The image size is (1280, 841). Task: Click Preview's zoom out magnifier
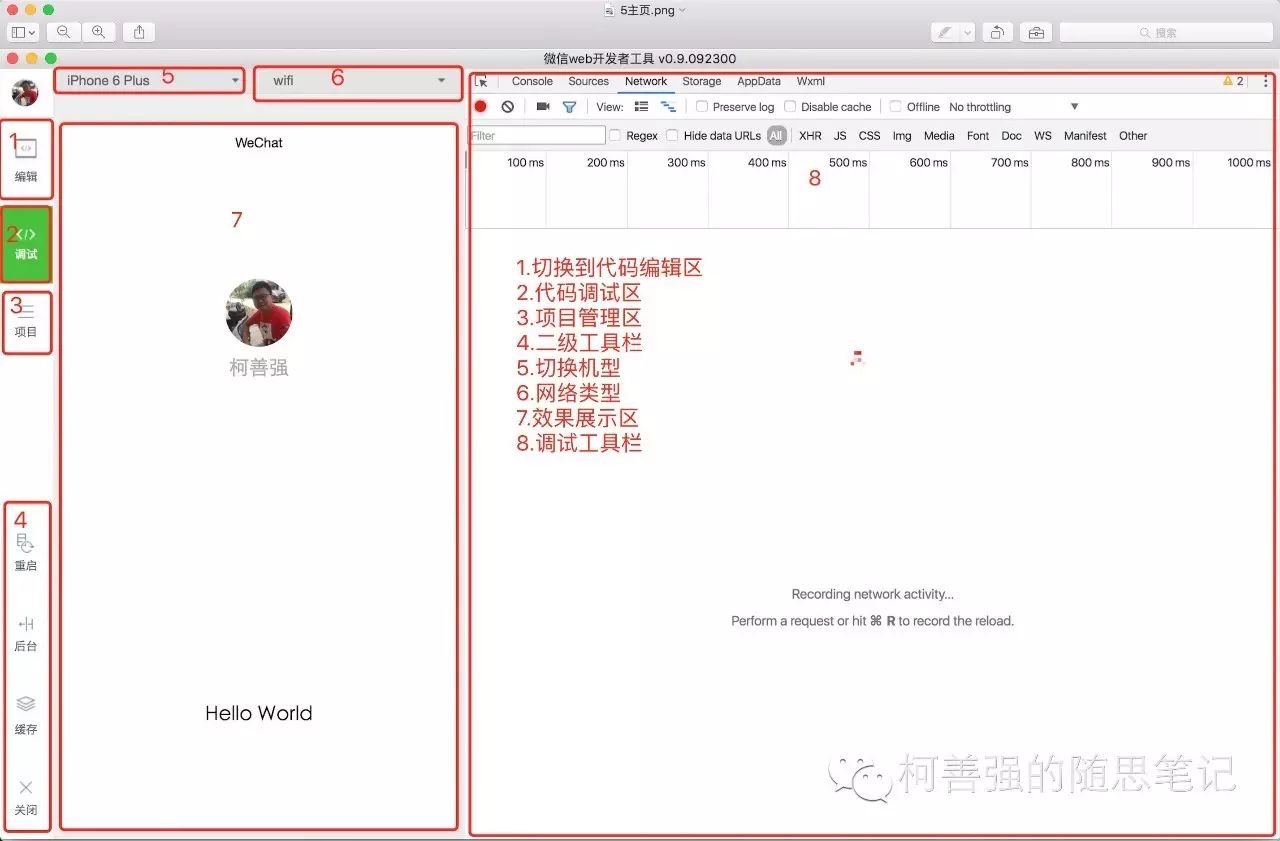coord(64,32)
